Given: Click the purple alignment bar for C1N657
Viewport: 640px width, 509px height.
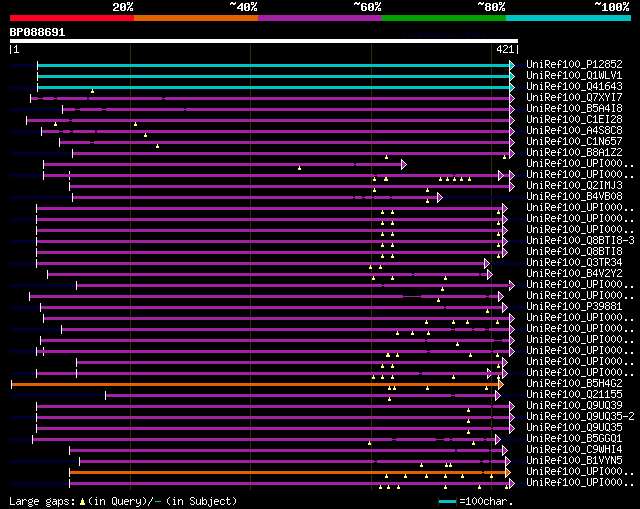Looking at the screenshot, I should 285,142.
